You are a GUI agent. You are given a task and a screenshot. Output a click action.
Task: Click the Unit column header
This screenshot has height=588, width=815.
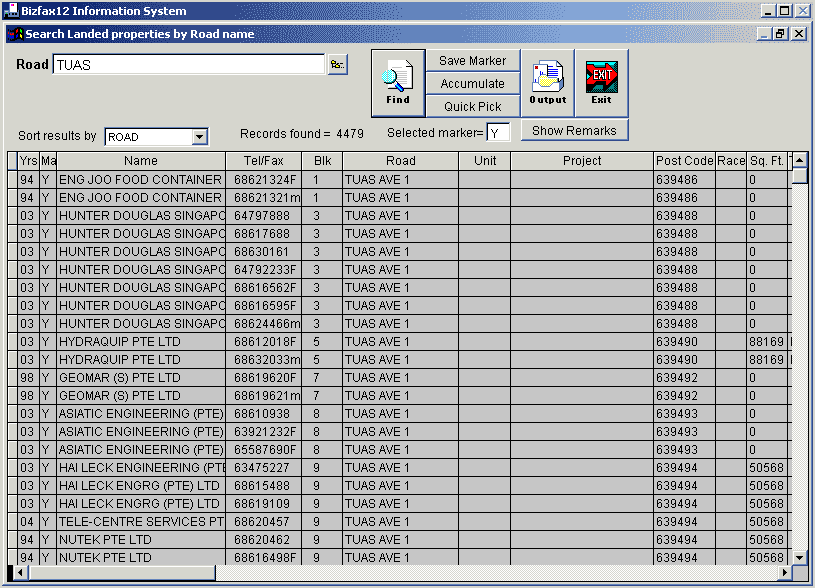click(485, 161)
